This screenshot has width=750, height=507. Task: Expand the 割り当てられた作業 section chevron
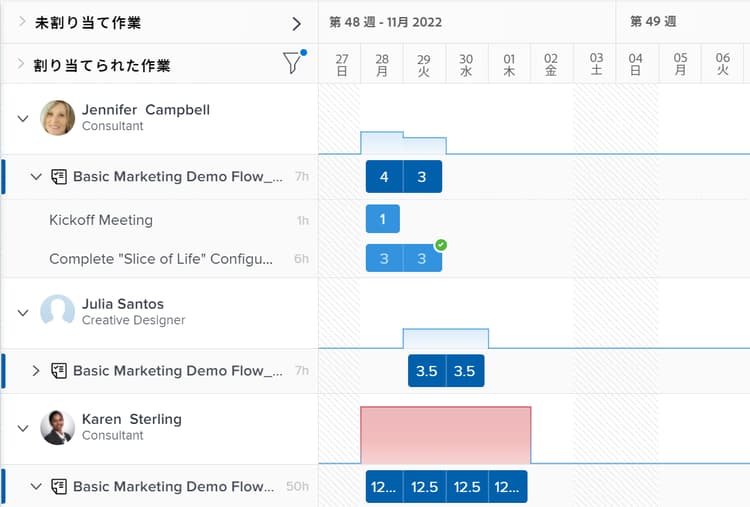point(21,64)
